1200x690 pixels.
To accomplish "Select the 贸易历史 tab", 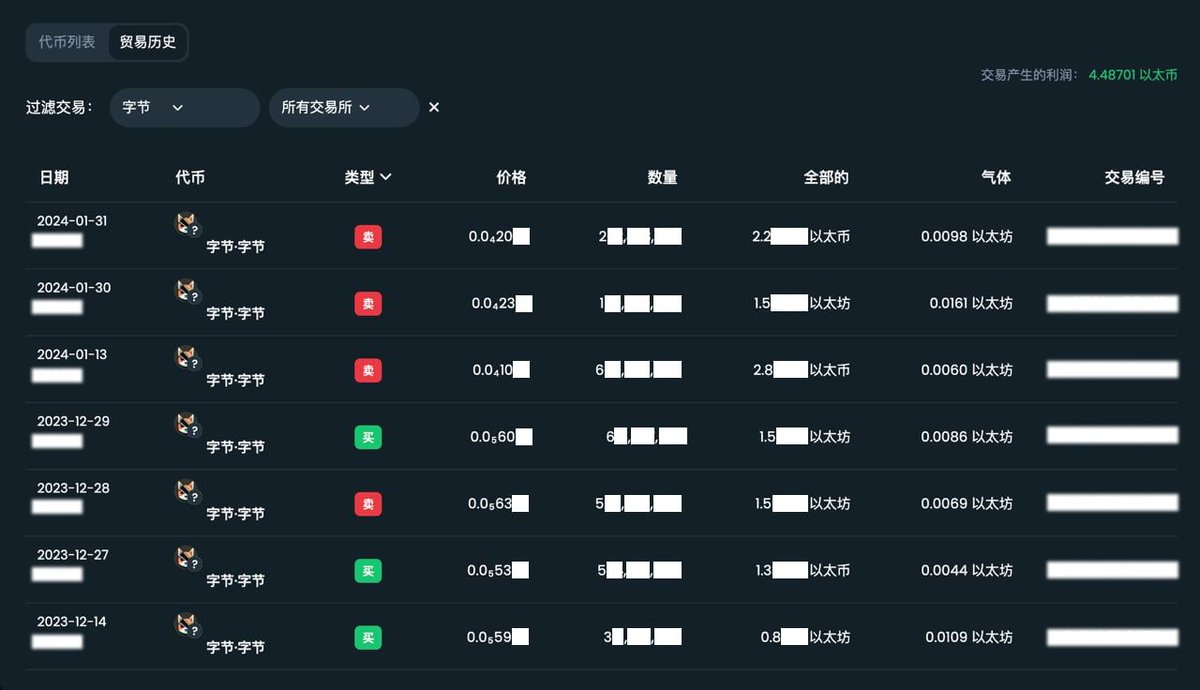I will (x=147, y=42).
